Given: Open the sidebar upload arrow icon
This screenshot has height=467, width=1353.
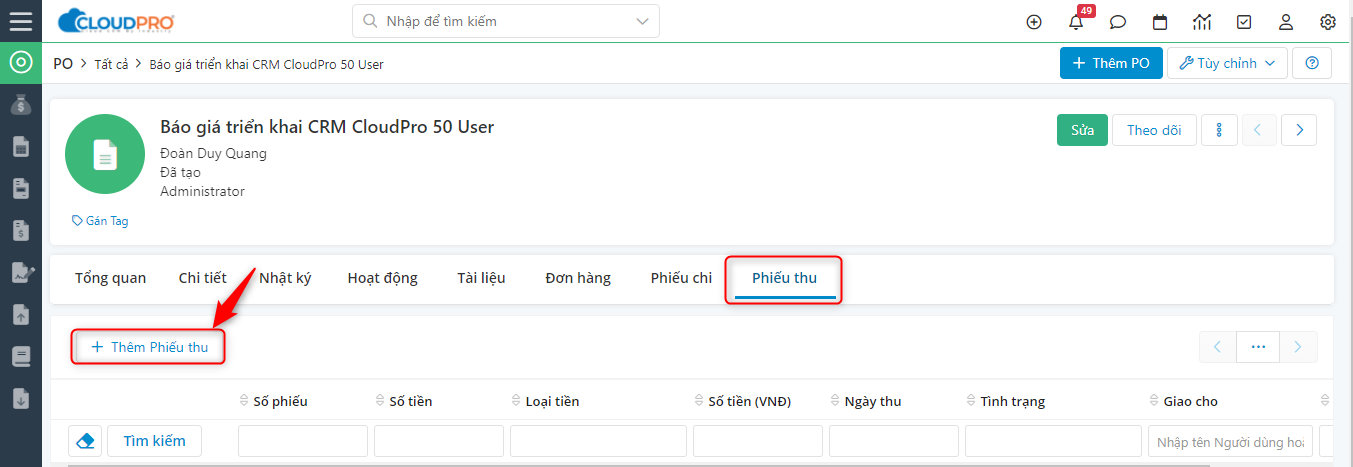Looking at the screenshot, I should (x=20, y=314).
